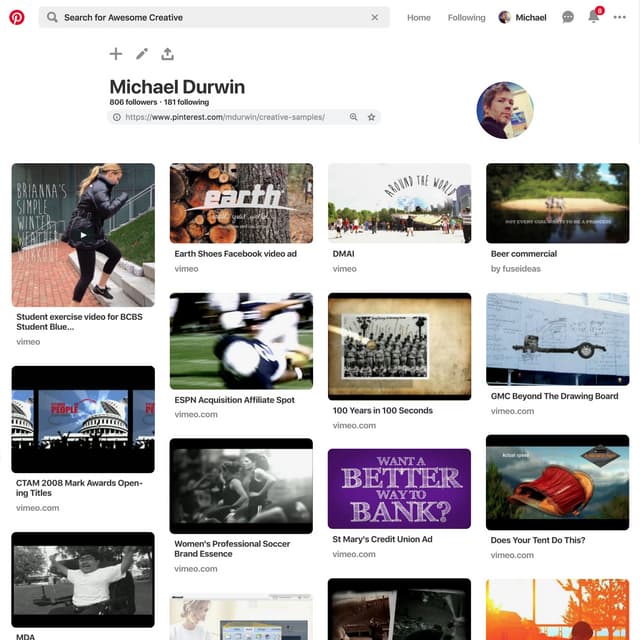Viewport: 640px width, 640px height.
Task: Click the small Michael avatar in header
Action: [x=504, y=17]
